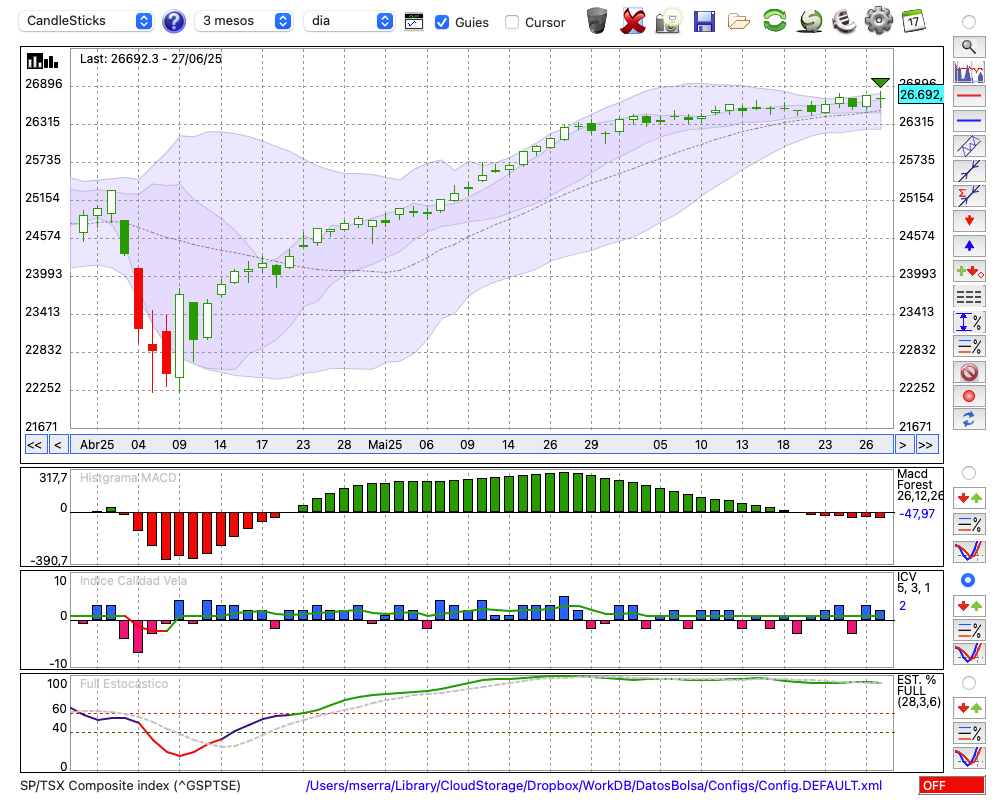Select the vertical percent measure tool

point(969,322)
